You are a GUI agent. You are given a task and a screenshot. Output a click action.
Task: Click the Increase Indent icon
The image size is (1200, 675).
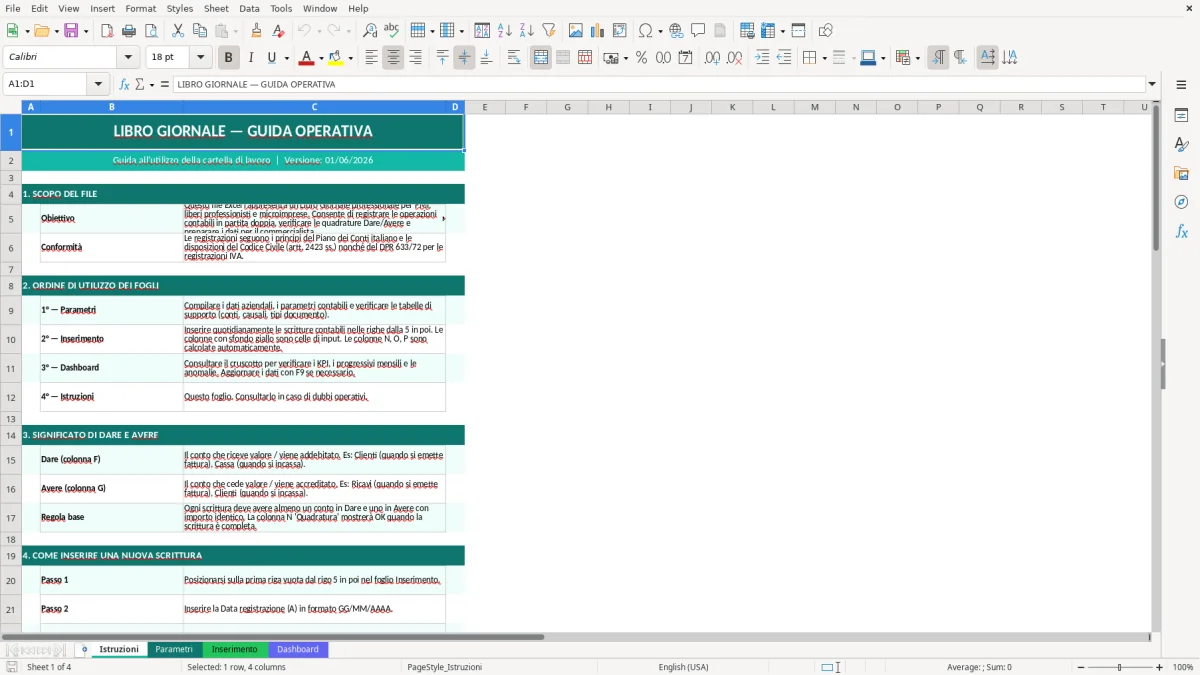click(x=762, y=58)
